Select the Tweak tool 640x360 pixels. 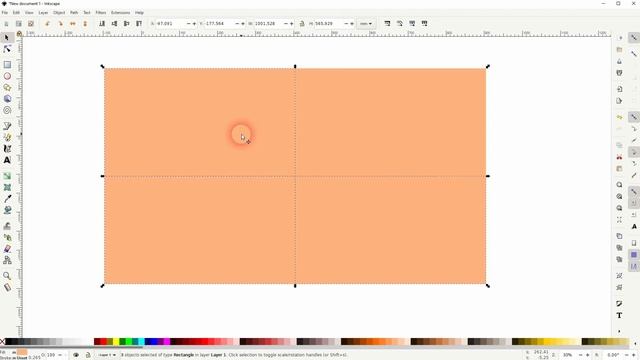point(7,226)
